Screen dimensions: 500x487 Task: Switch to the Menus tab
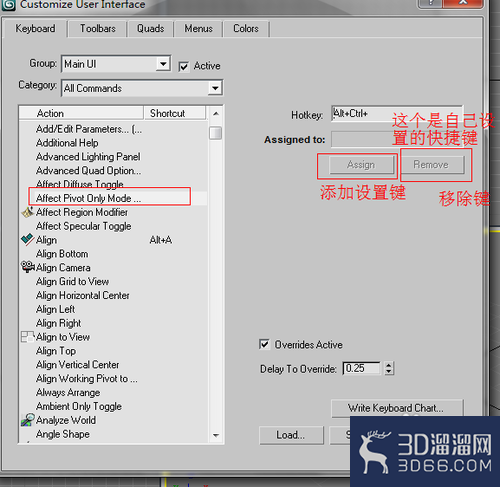[198, 29]
